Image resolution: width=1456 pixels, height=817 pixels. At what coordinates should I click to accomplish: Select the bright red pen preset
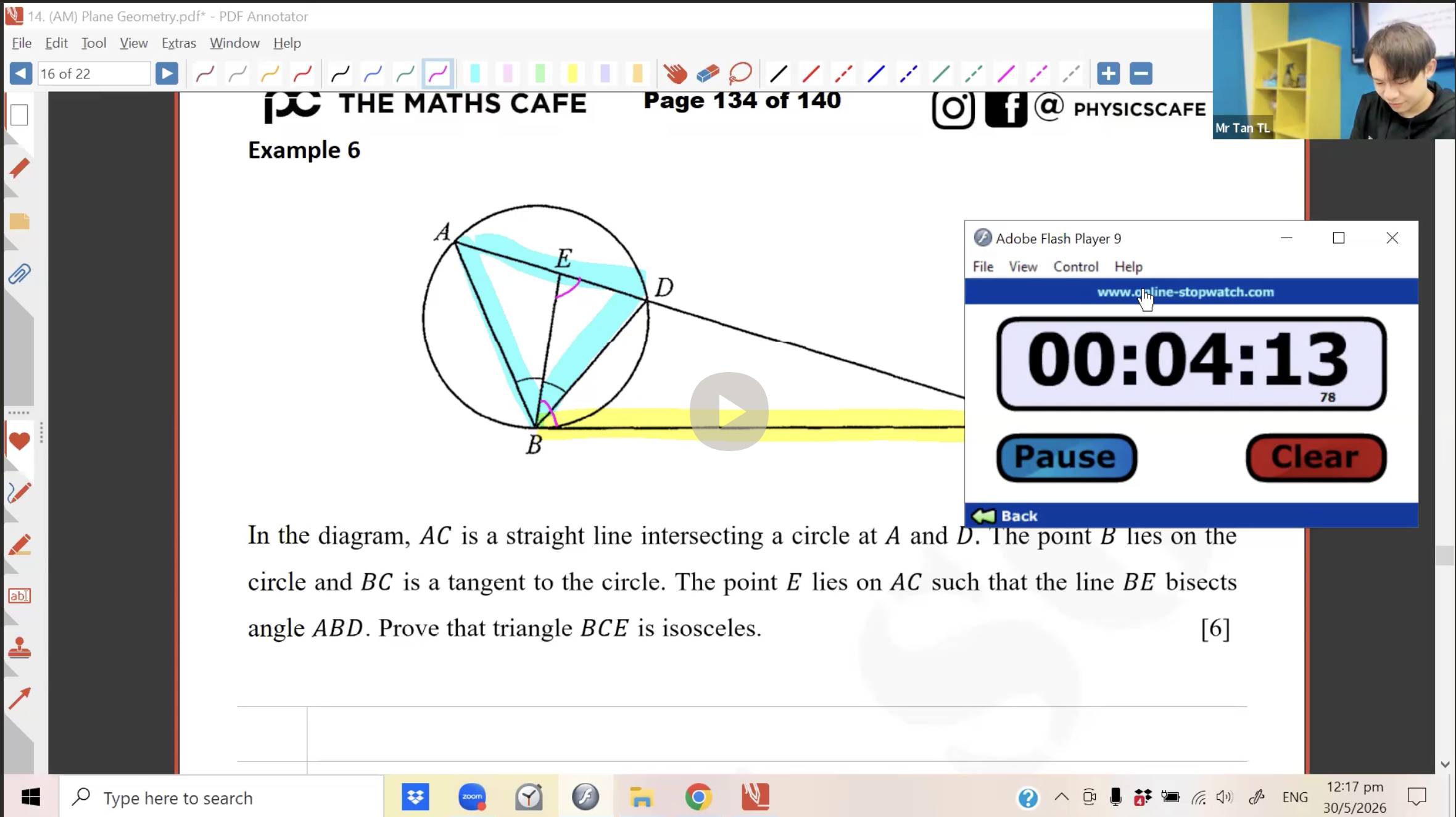[x=302, y=74]
